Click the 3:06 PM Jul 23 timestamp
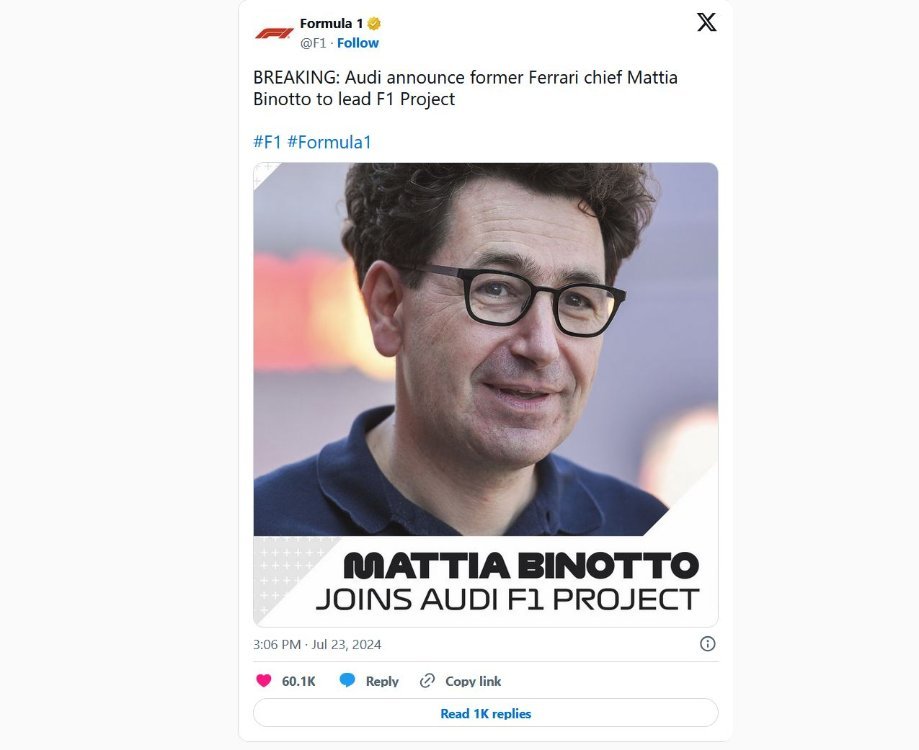 click(317, 645)
